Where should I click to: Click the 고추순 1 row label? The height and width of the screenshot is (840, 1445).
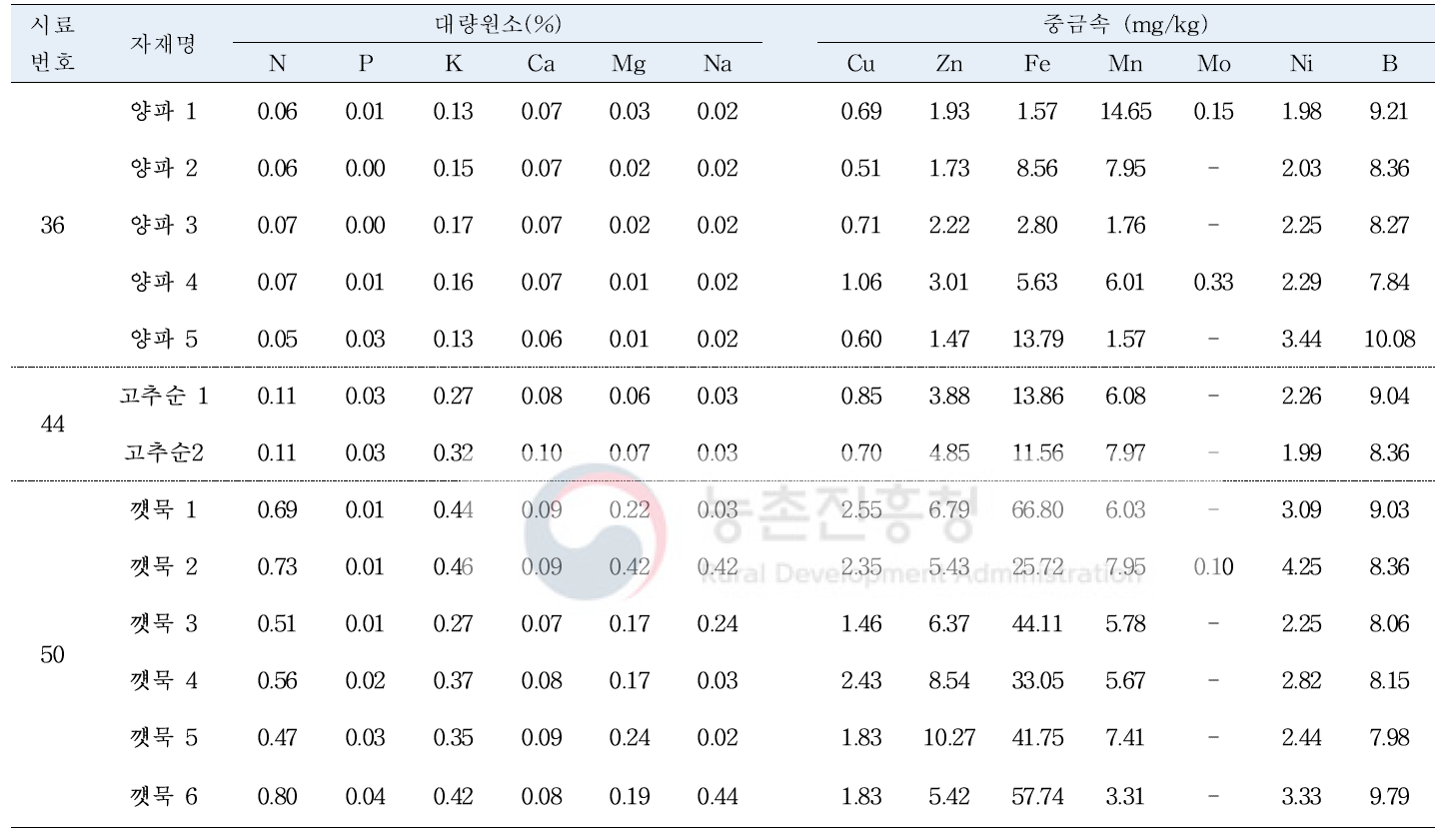164,396
